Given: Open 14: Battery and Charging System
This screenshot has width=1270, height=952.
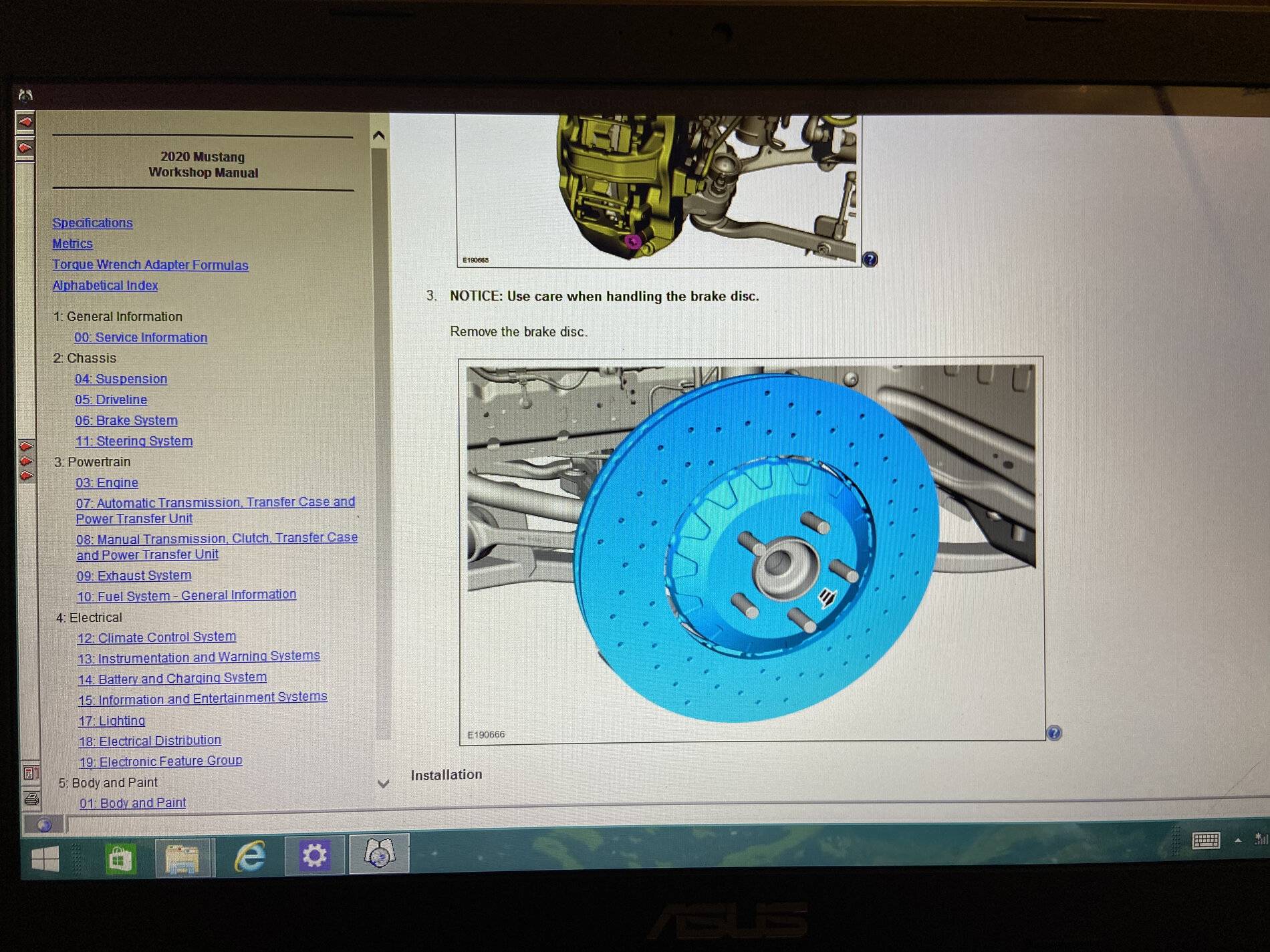Looking at the screenshot, I should (172, 678).
